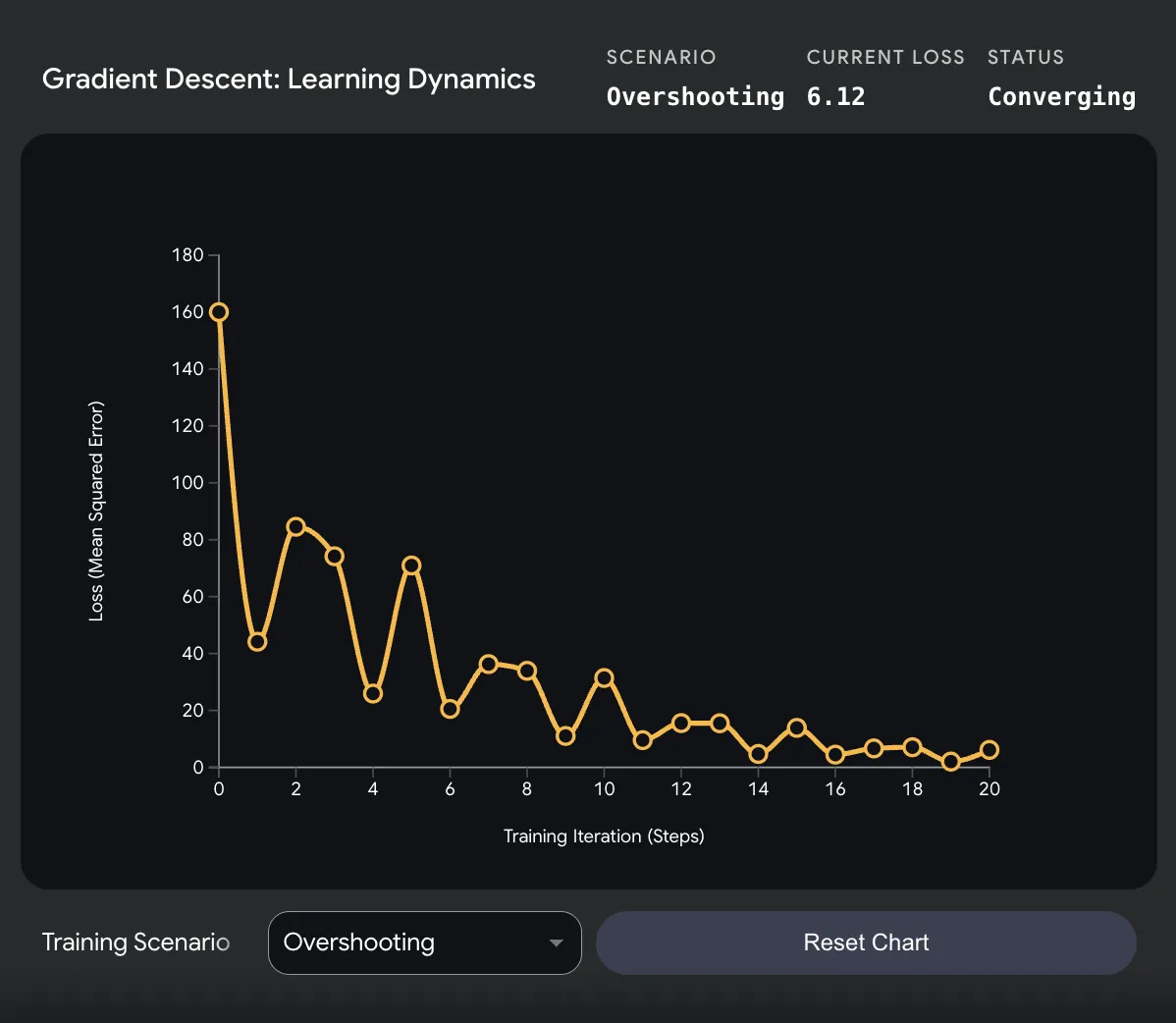
Task: Click the 'Overshooting' scenario value in header
Action: [695, 97]
